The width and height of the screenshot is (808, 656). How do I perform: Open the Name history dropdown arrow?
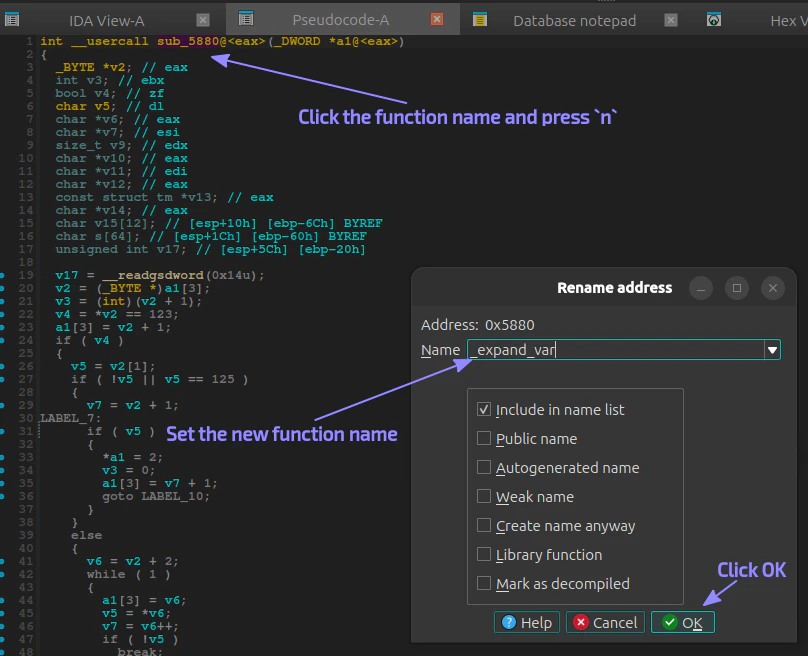772,350
